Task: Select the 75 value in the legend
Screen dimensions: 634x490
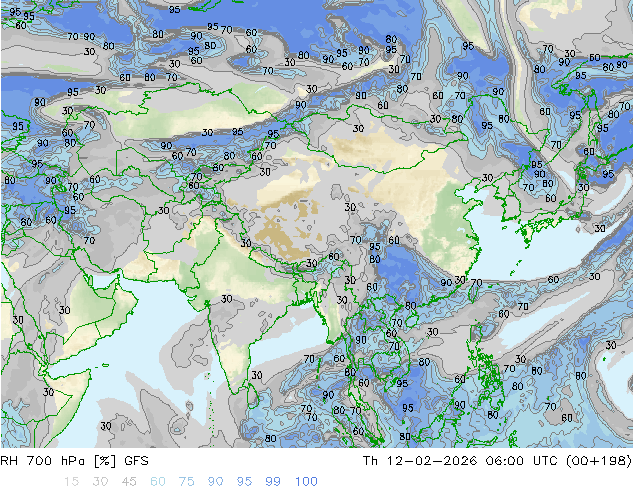Action: pyautogui.click(x=186, y=482)
